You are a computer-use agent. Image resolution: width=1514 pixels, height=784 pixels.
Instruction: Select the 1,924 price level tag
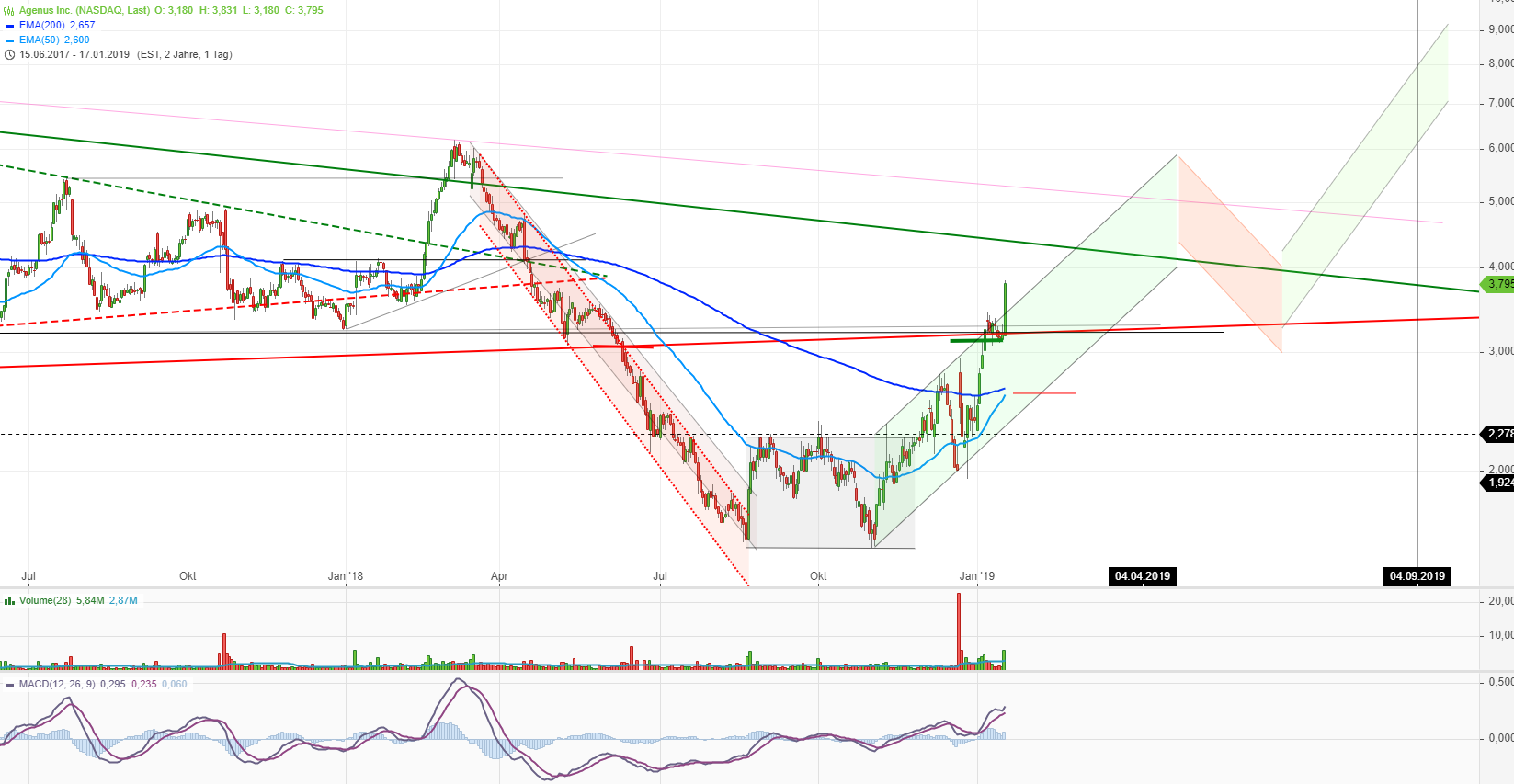pyautogui.click(x=1498, y=483)
